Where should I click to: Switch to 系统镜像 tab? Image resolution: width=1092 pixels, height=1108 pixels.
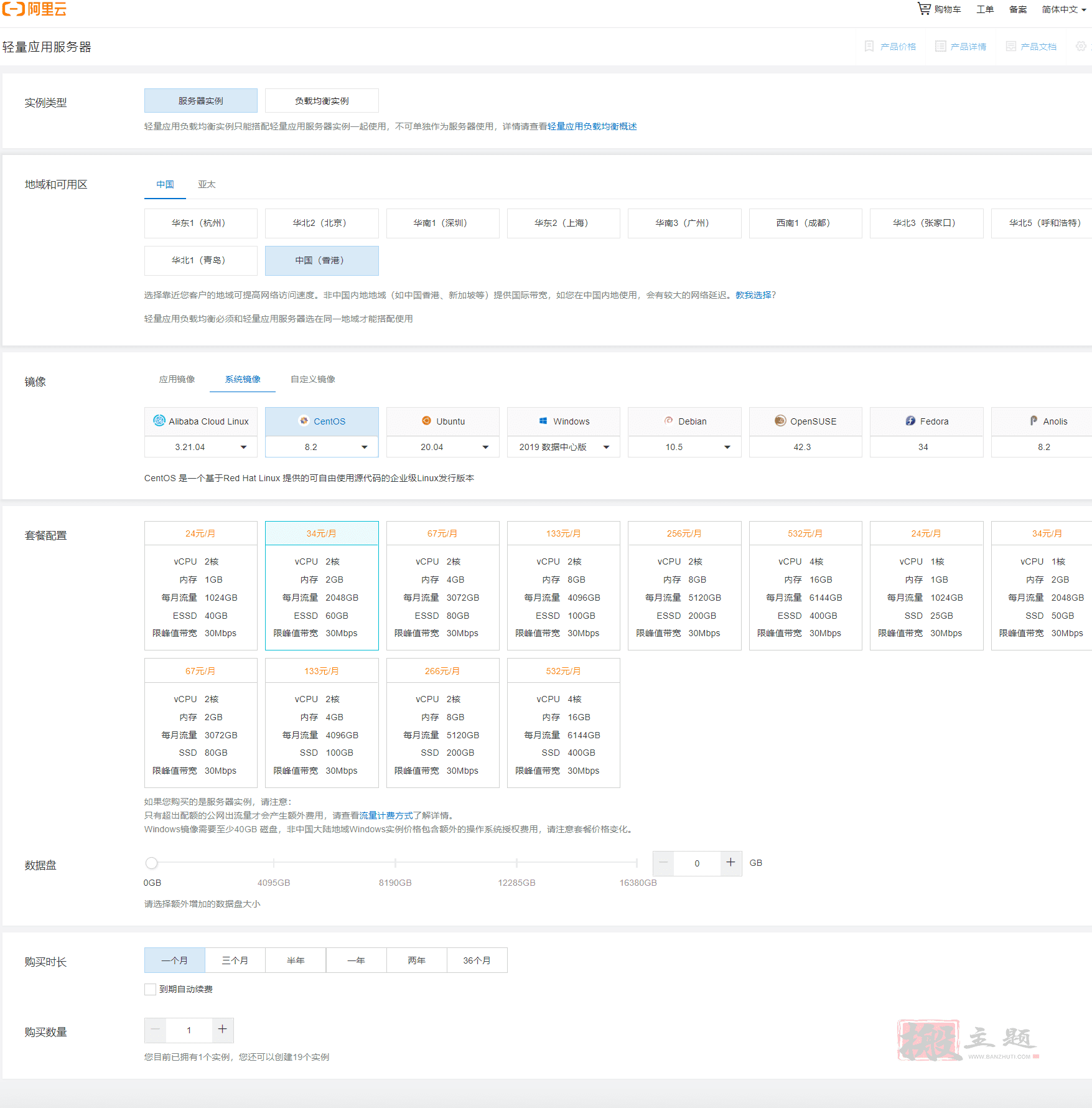pos(243,379)
